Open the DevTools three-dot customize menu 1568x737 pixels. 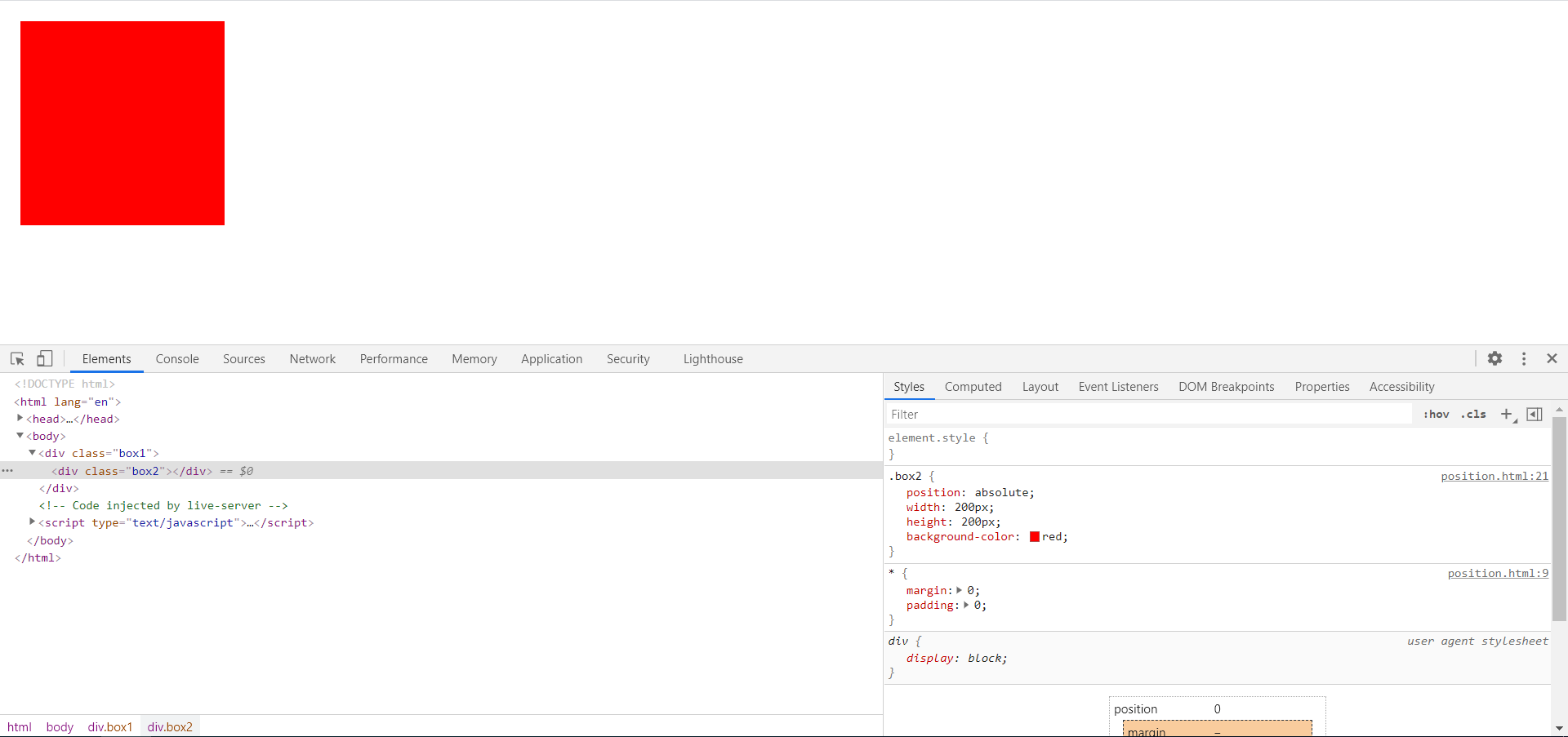pos(1524,358)
